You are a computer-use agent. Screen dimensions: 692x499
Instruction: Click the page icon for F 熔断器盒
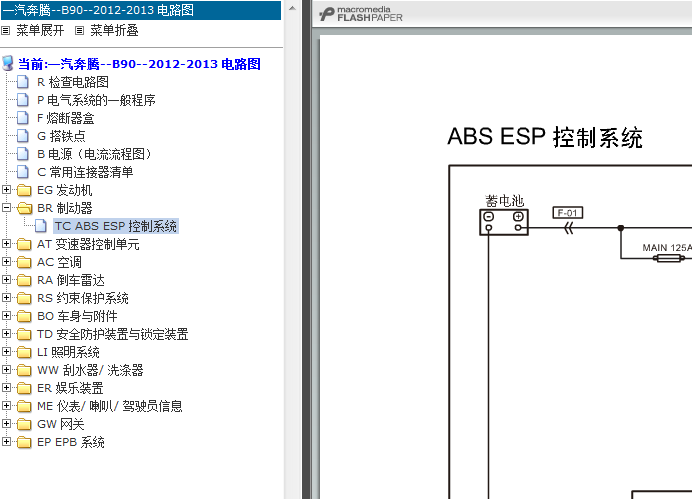23,118
